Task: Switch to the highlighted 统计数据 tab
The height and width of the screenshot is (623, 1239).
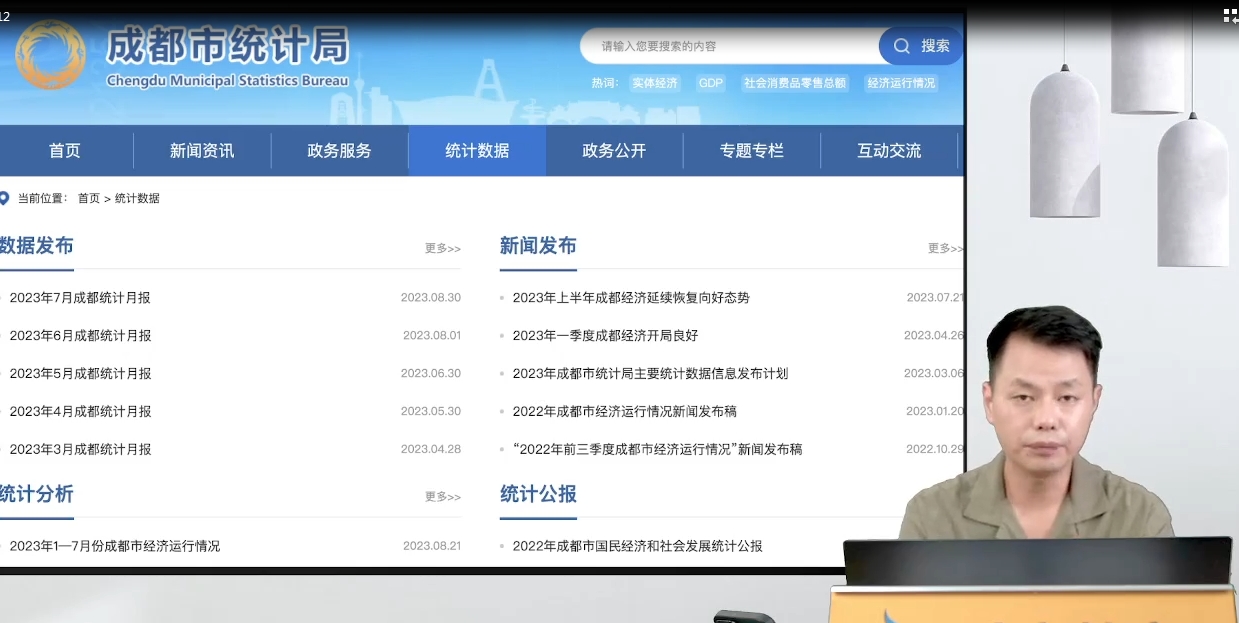Action: (x=477, y=150)
